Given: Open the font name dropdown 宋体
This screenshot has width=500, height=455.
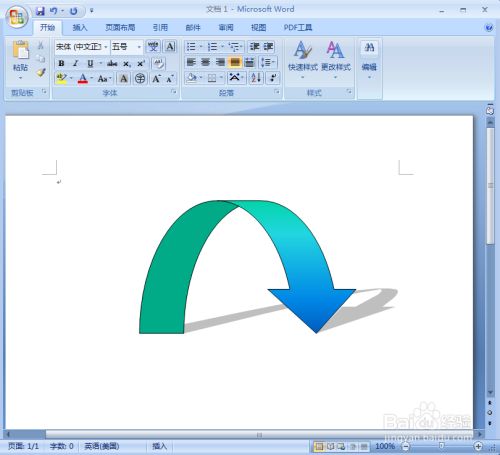Looking at the screenshot, I should pos(105,47).
